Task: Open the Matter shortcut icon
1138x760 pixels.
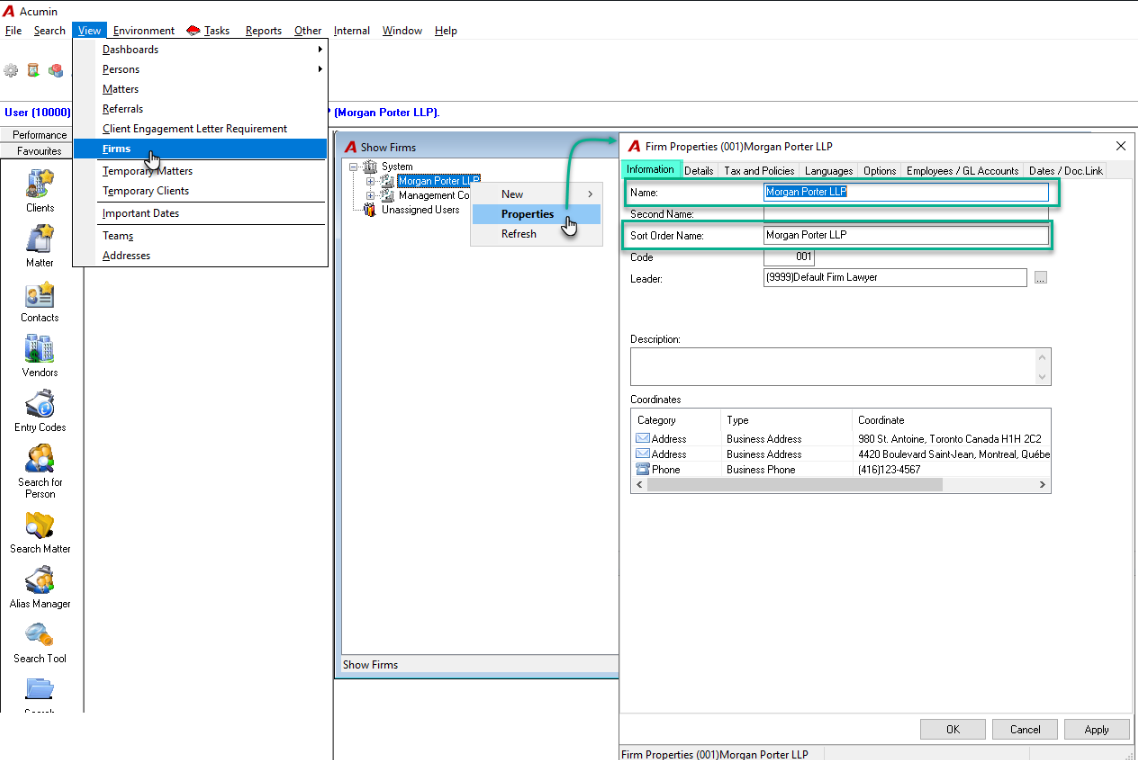Action: click(40, 239)
